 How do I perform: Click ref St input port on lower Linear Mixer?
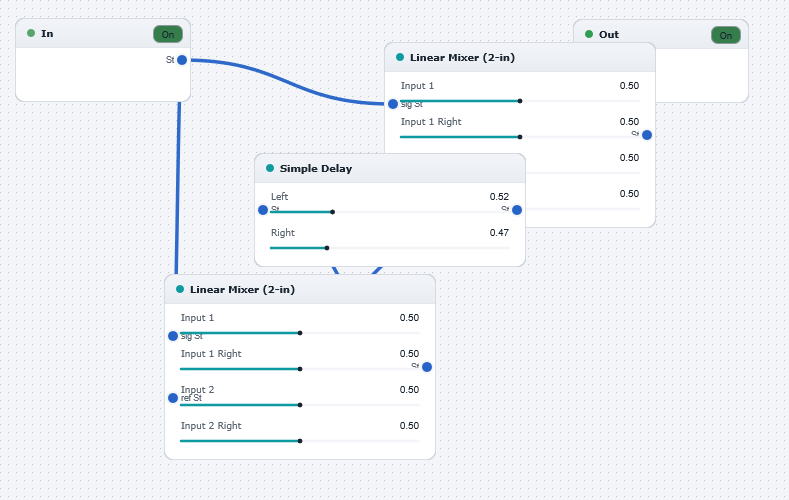173,398
